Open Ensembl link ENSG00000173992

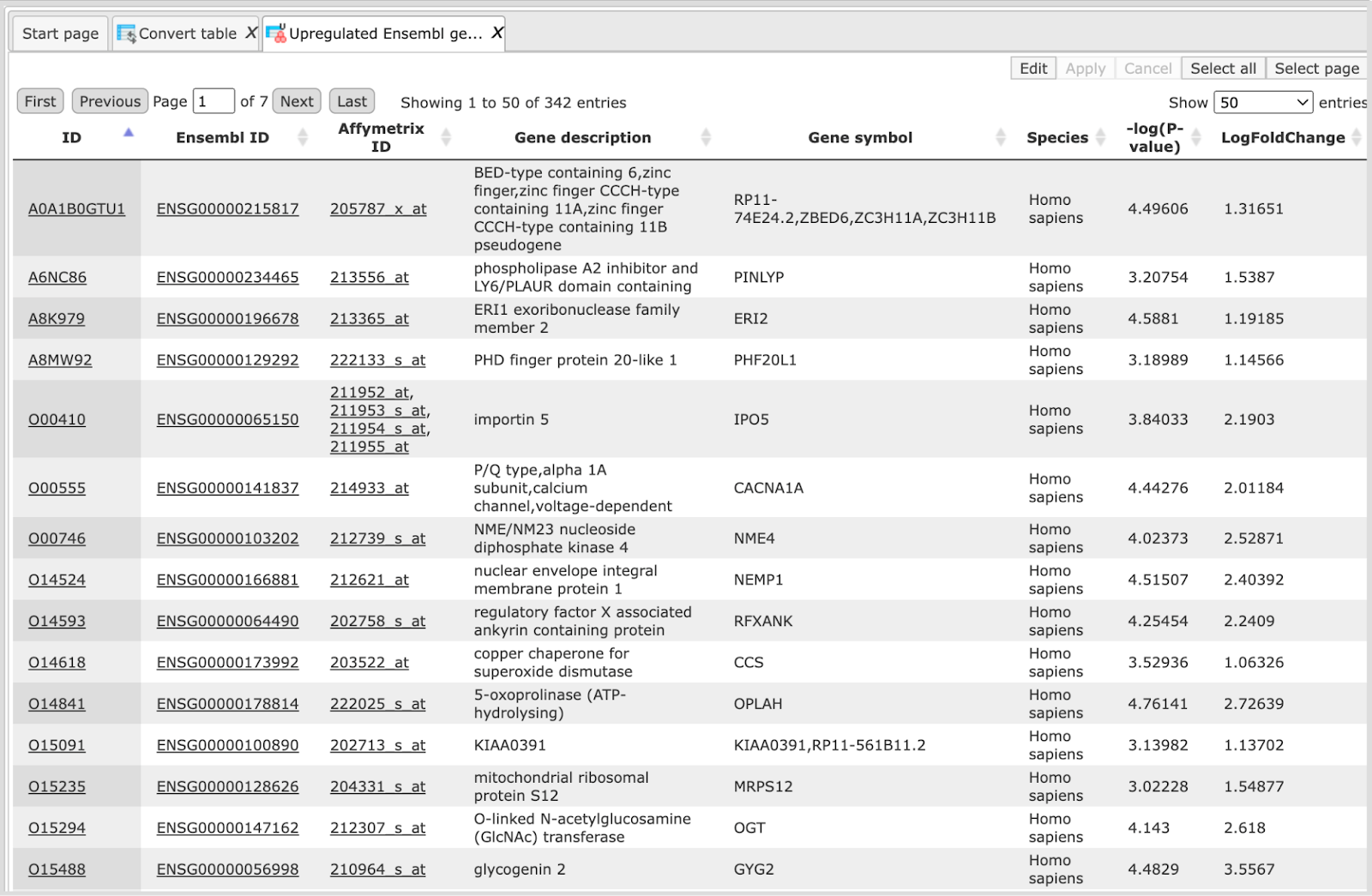(x=227, y=663)
